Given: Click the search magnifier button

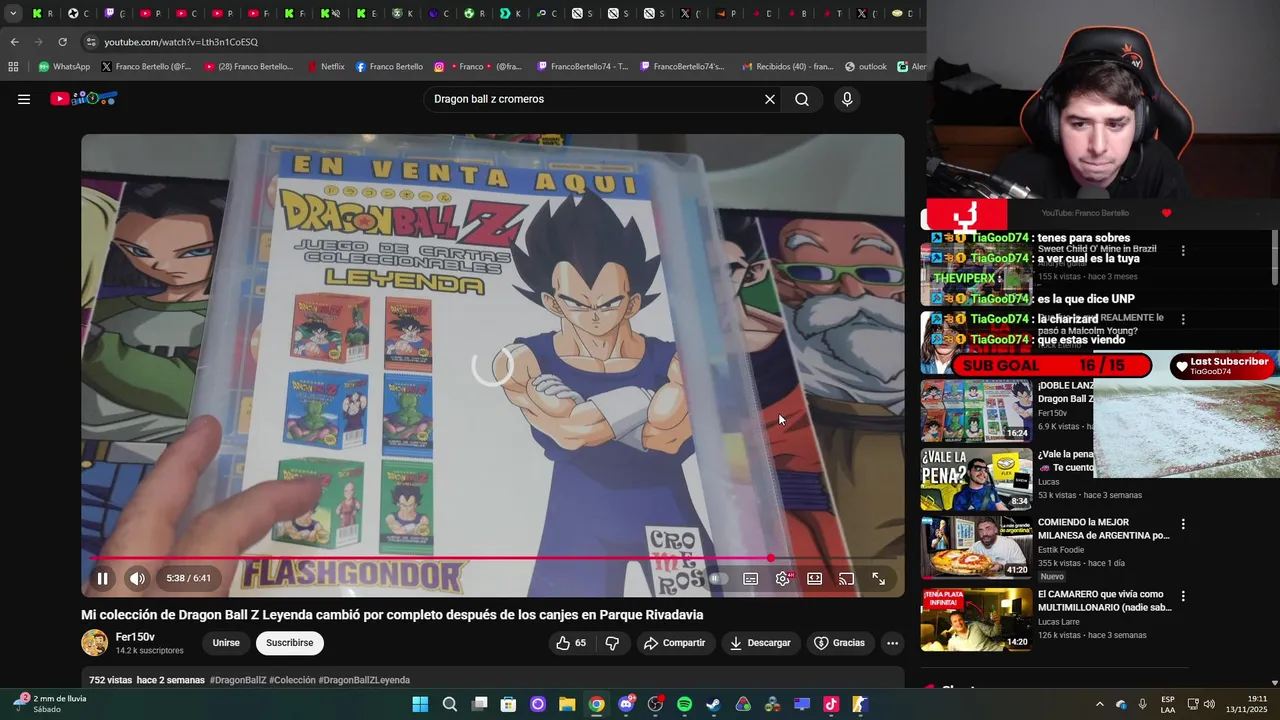Looking at the screenshot, I should coord(802,99).
